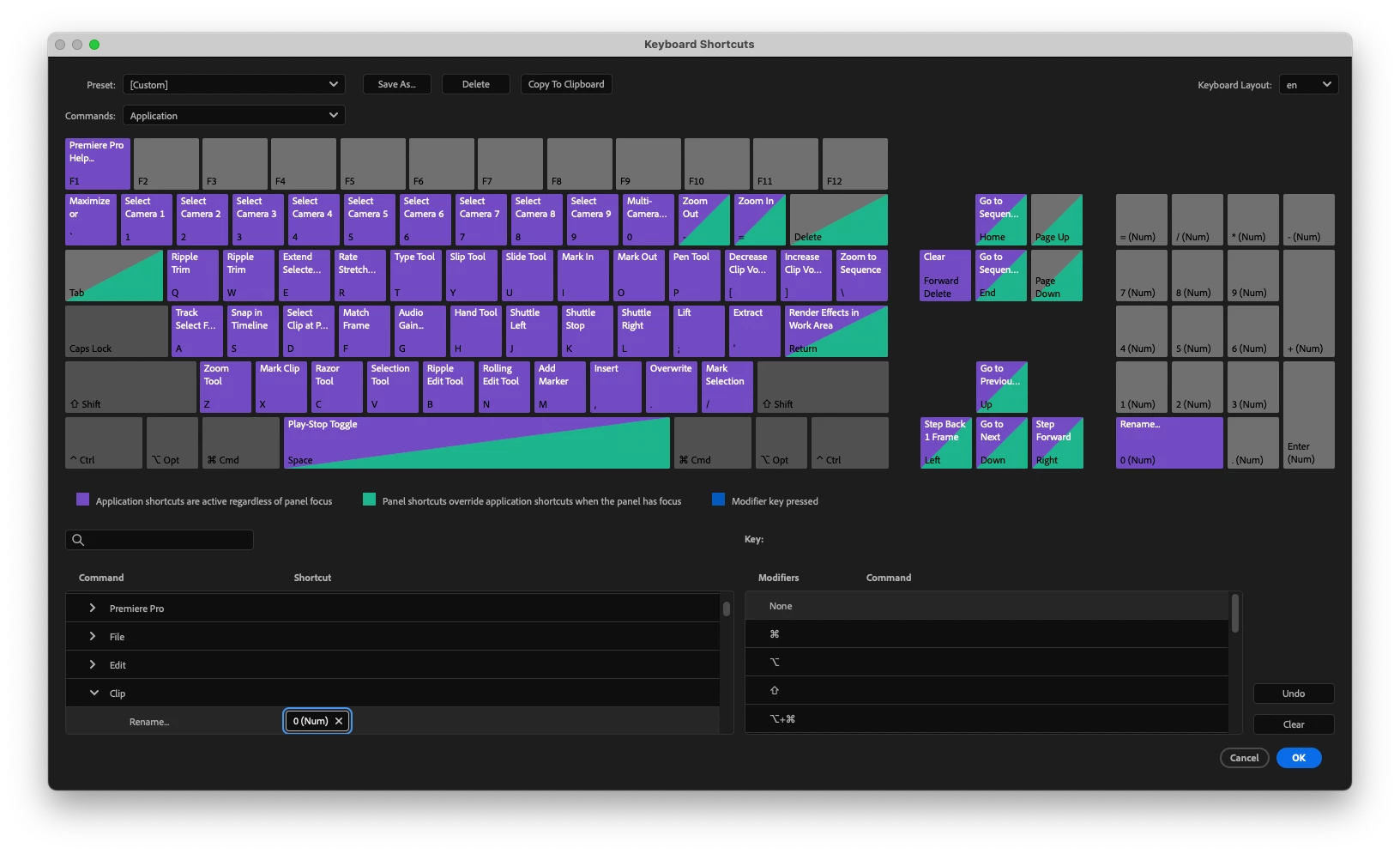The width and height of the screenshot is (1400, 854).
Task: Click the Clear button
Action: point(1294,724)
